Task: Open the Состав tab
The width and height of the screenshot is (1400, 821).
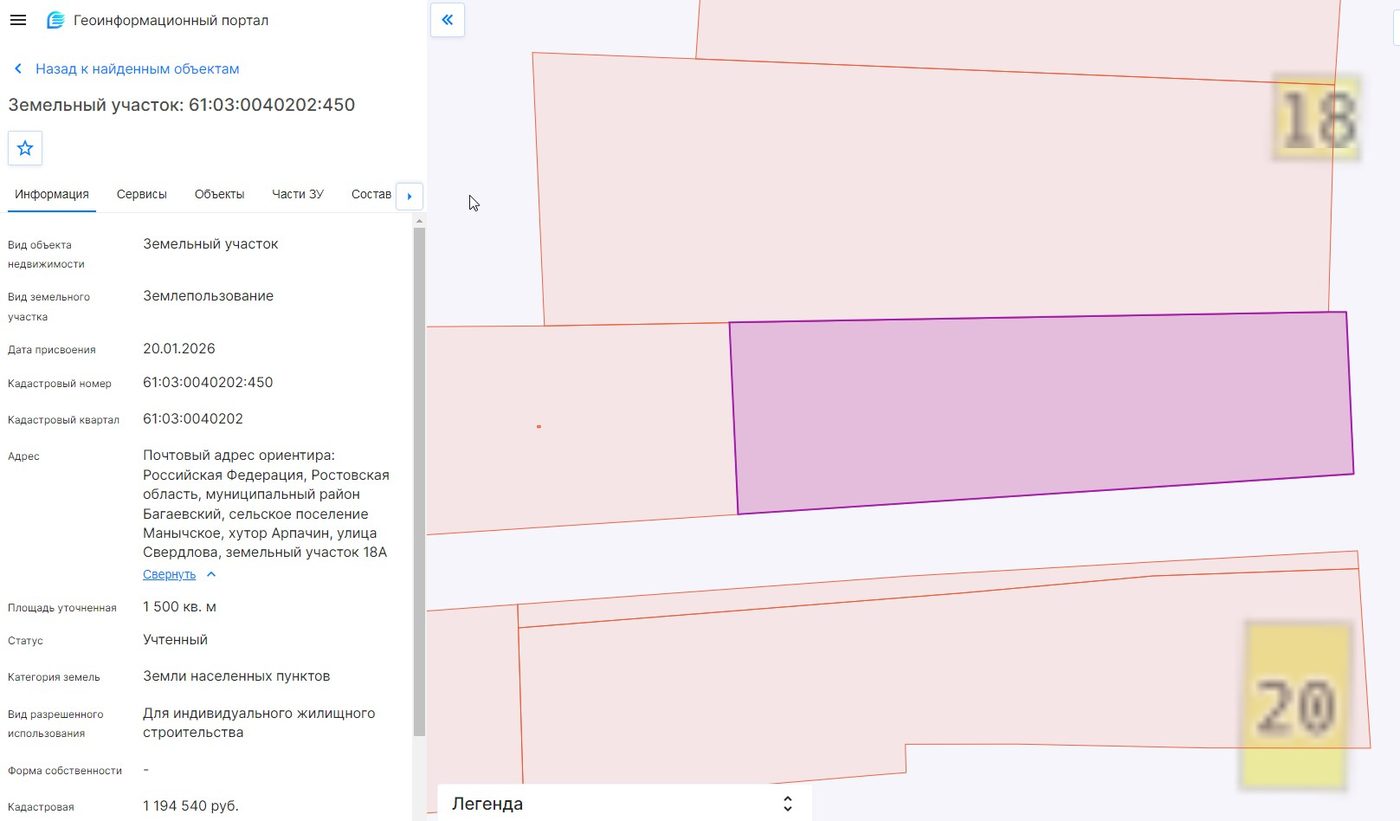Action: 371,194
